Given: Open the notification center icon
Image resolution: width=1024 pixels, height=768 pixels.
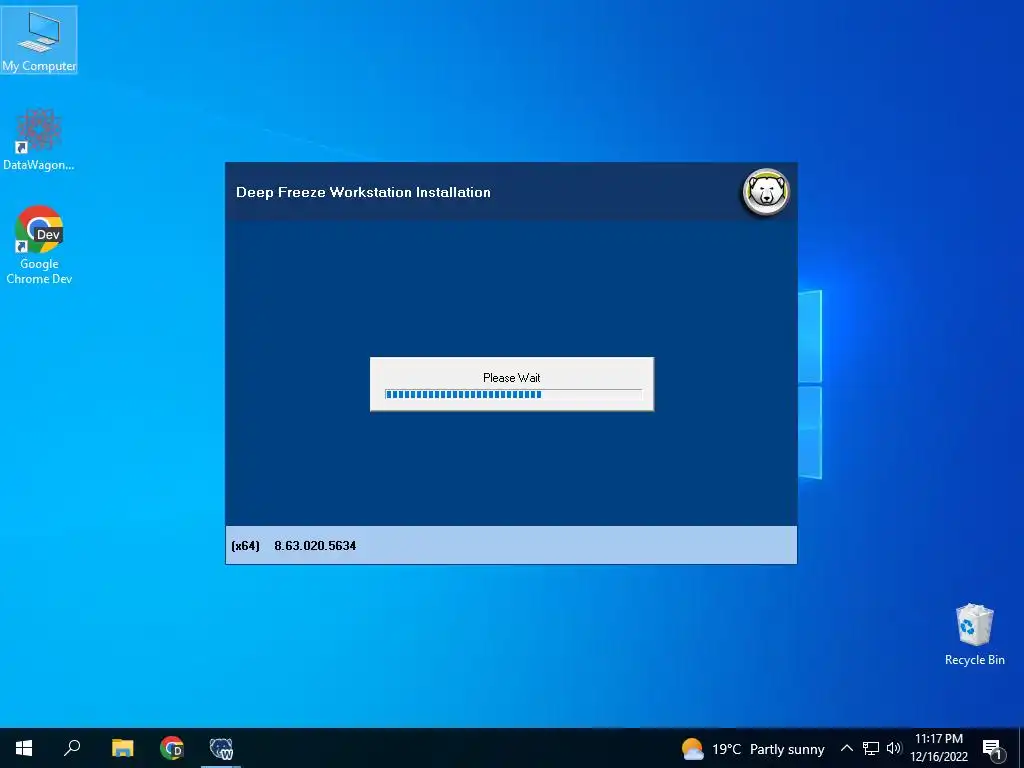Looking at the screenshot, I should (x=993, y=750).
